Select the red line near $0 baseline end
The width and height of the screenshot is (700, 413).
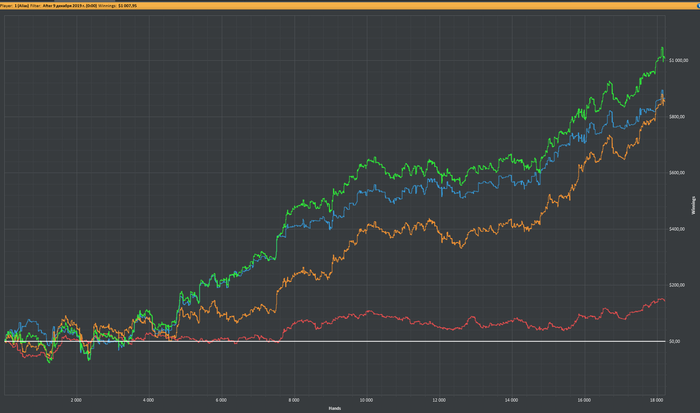[664, 301]
